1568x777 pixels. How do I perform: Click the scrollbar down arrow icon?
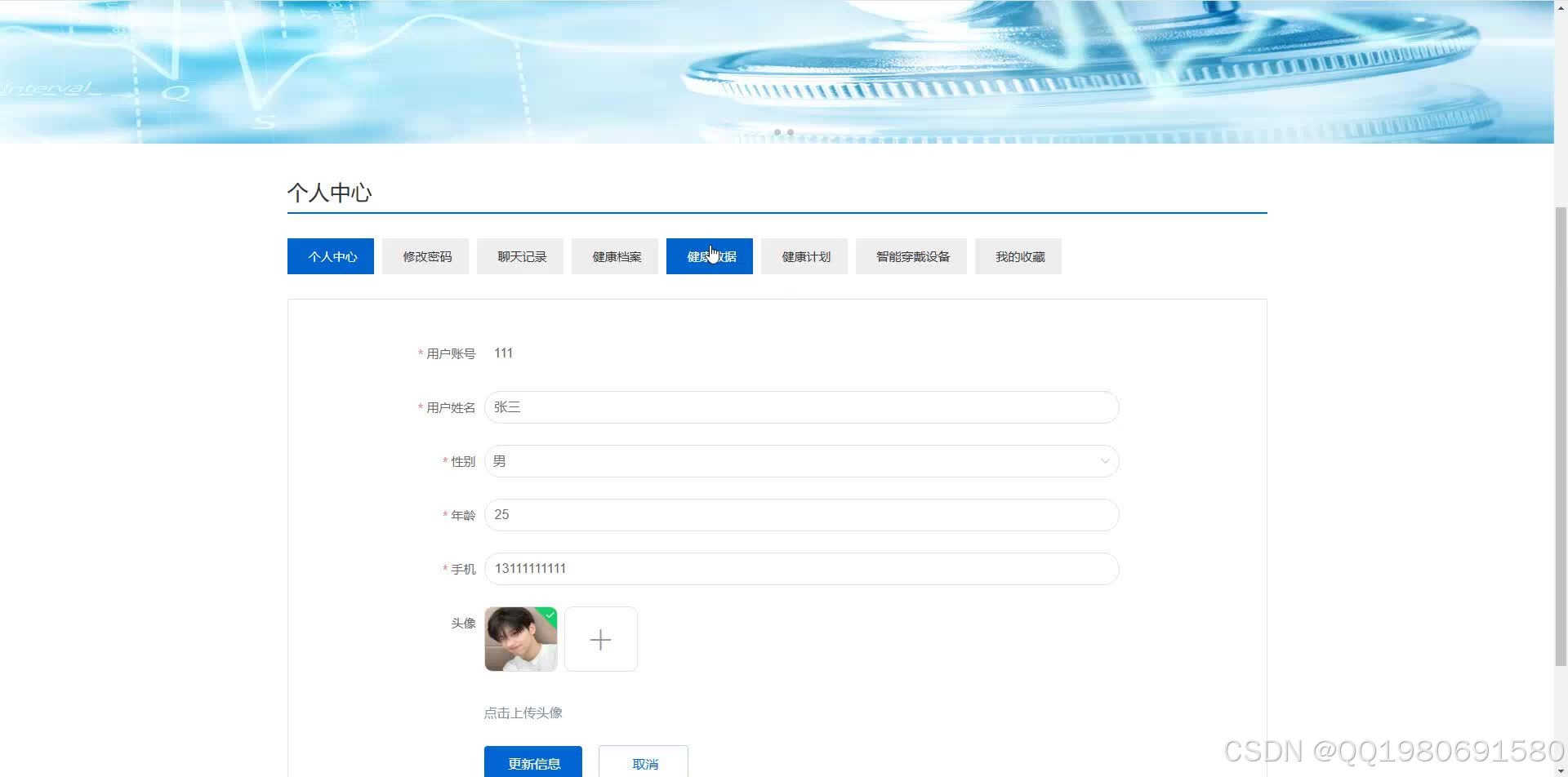click(1561, 769)
